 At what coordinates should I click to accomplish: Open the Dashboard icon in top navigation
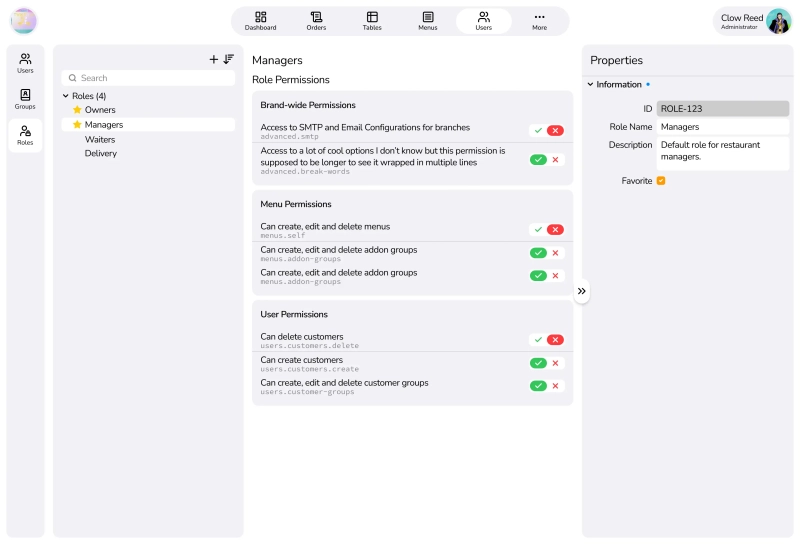tap(261, 17)
